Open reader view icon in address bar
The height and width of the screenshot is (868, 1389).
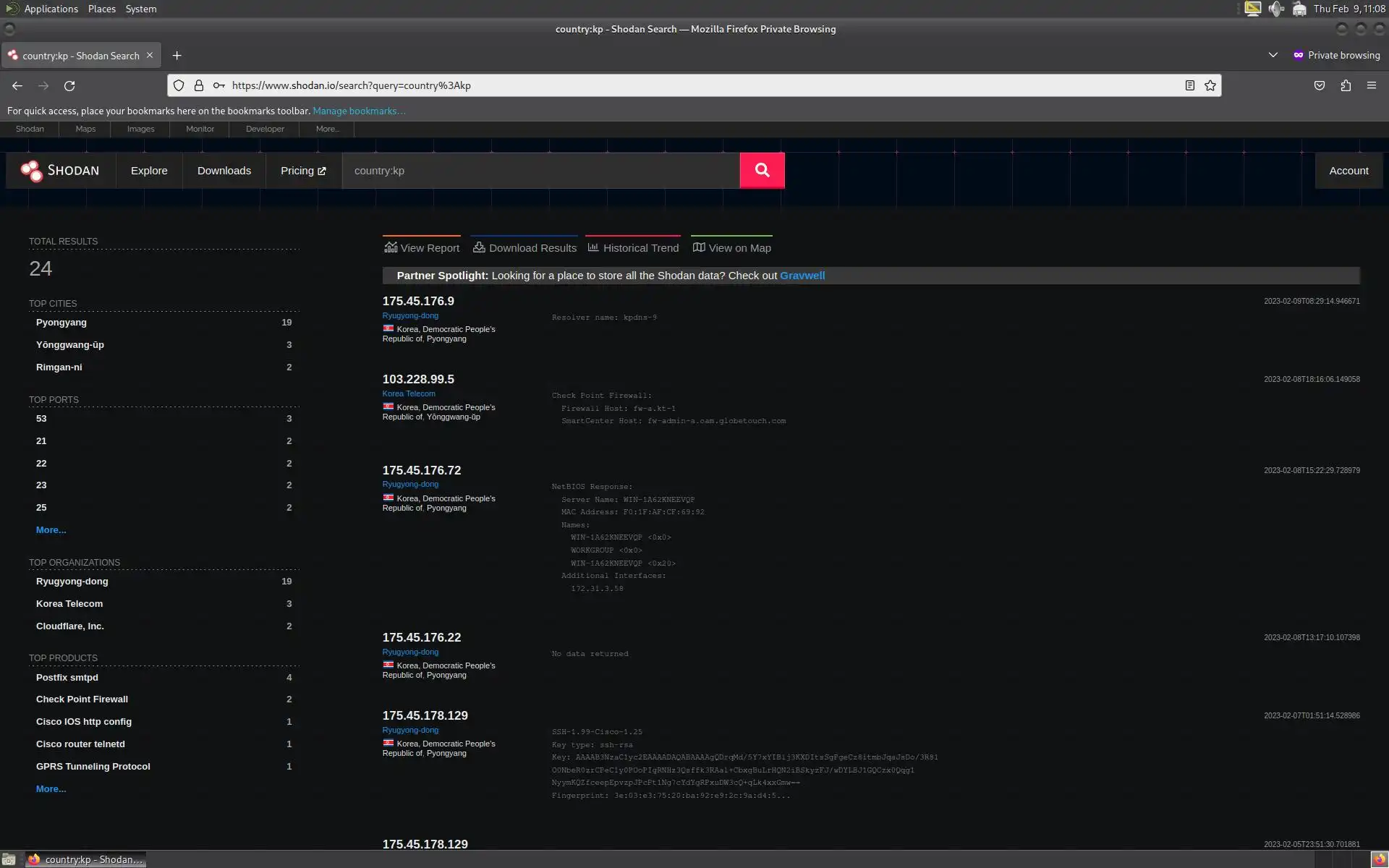pyautogui.click(x=1189, y=85)
